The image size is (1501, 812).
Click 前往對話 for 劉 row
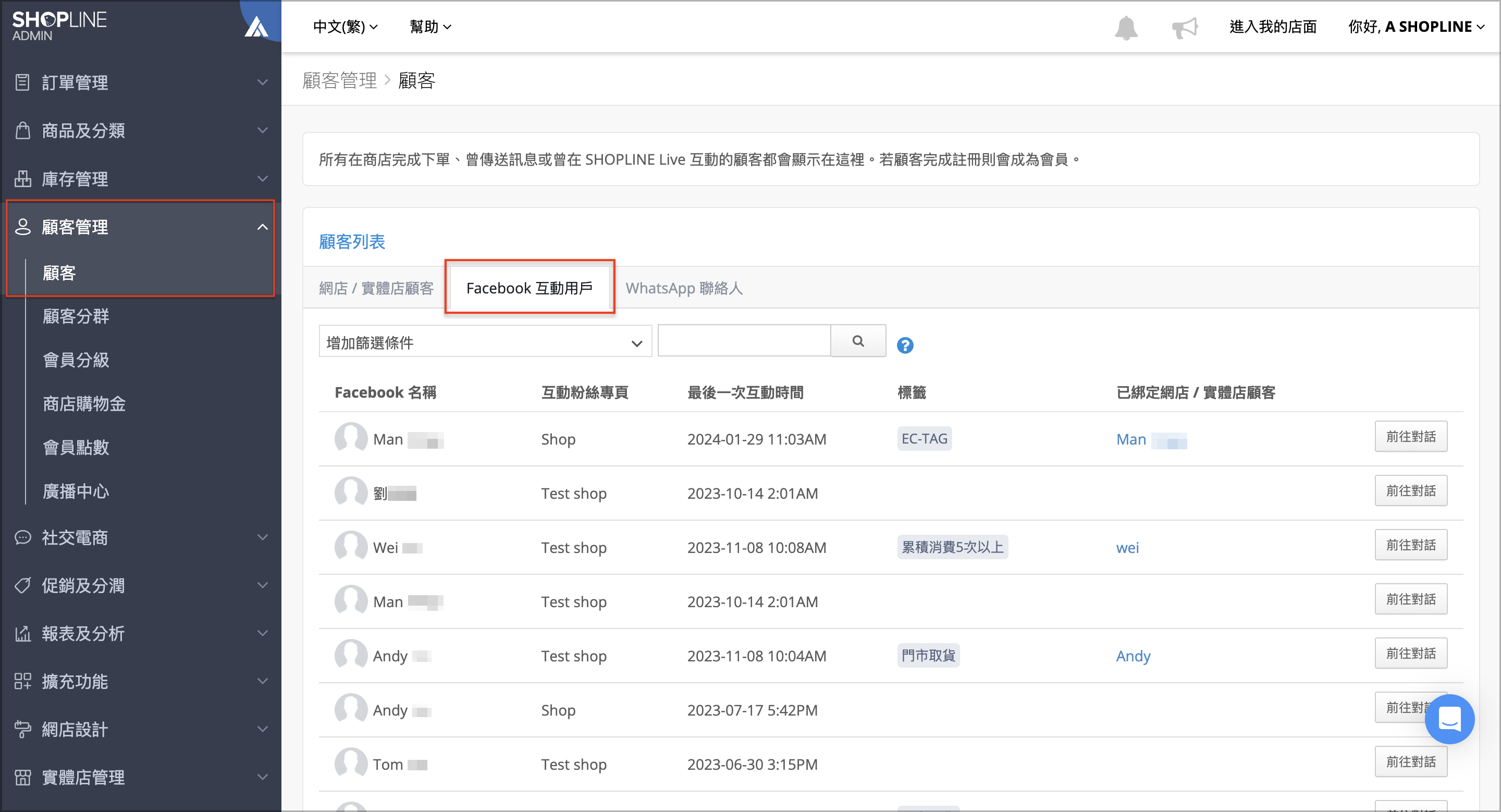coord(1411,490)
